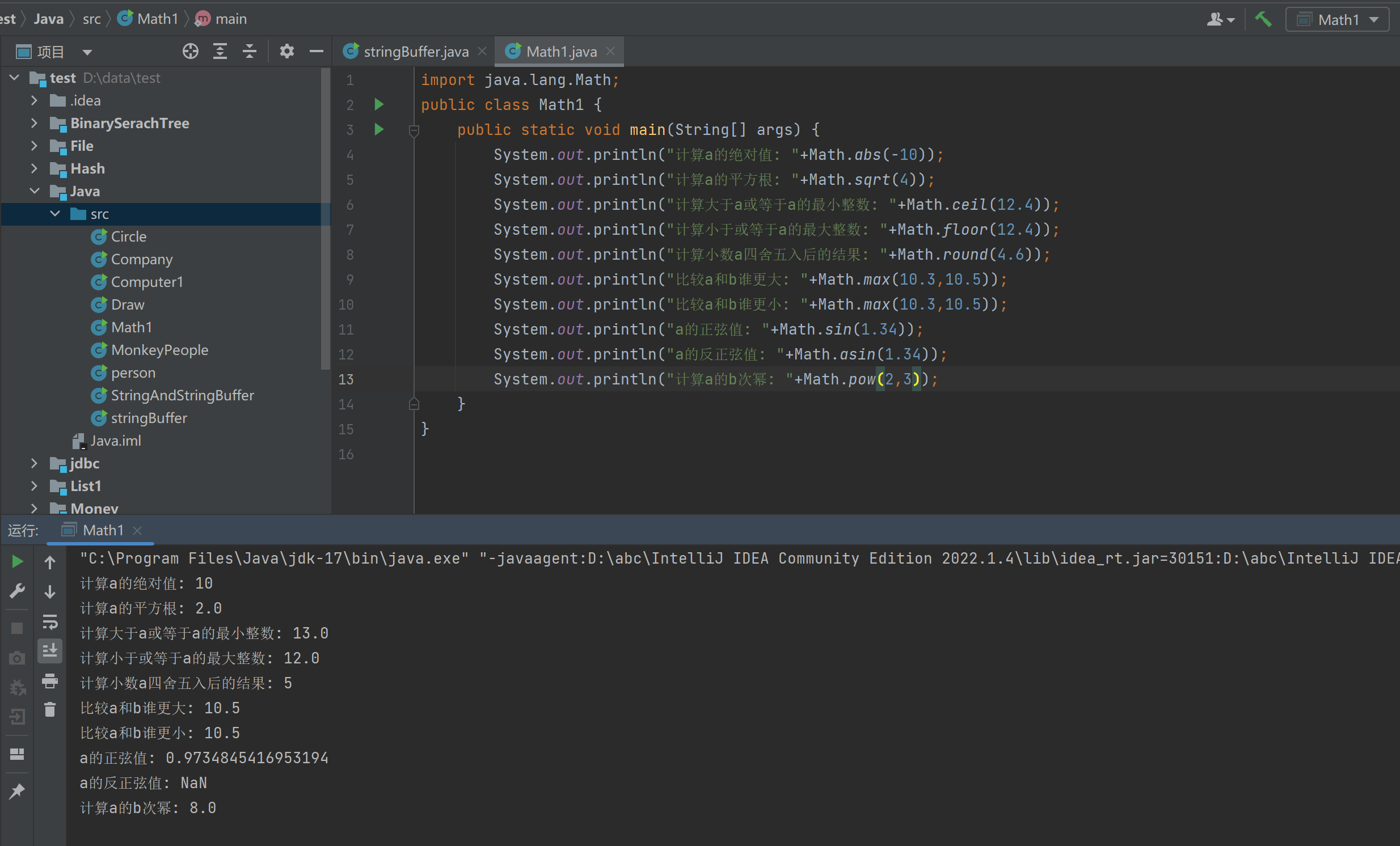Viewport: 1400px width, 846px height.
Task: Expand the BinarySerachTree folder
Action: pyautogui.click(x=35, y=123)
